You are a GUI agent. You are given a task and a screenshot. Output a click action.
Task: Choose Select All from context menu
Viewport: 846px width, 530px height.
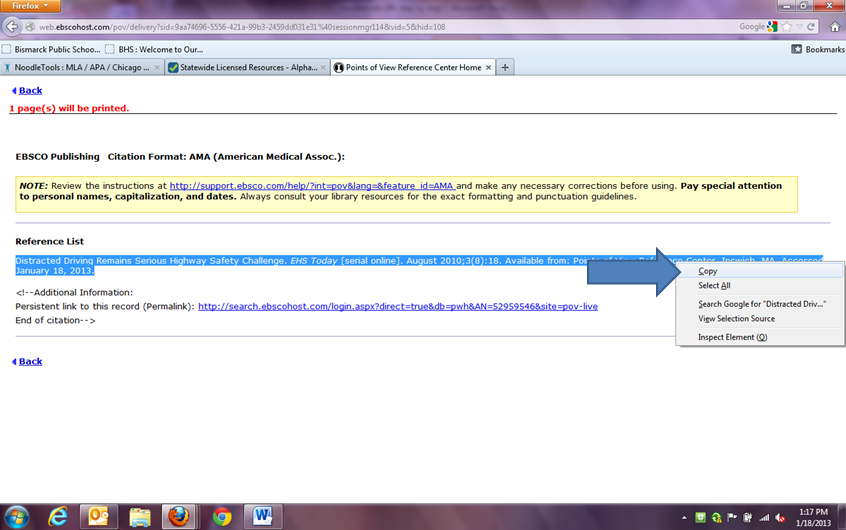[760, 286]
